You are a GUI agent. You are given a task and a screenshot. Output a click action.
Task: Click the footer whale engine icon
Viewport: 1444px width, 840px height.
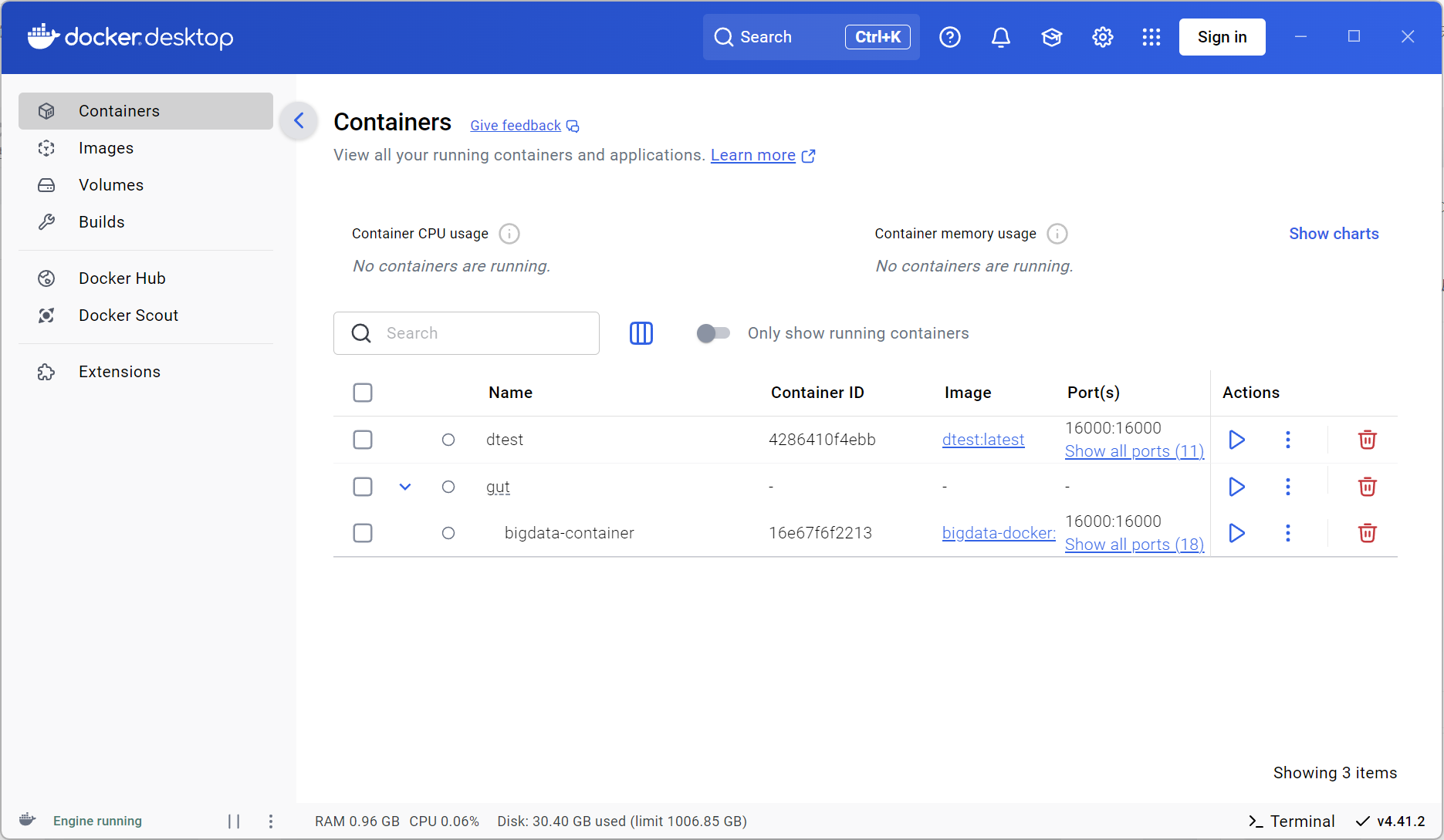[x=27, y=819]
